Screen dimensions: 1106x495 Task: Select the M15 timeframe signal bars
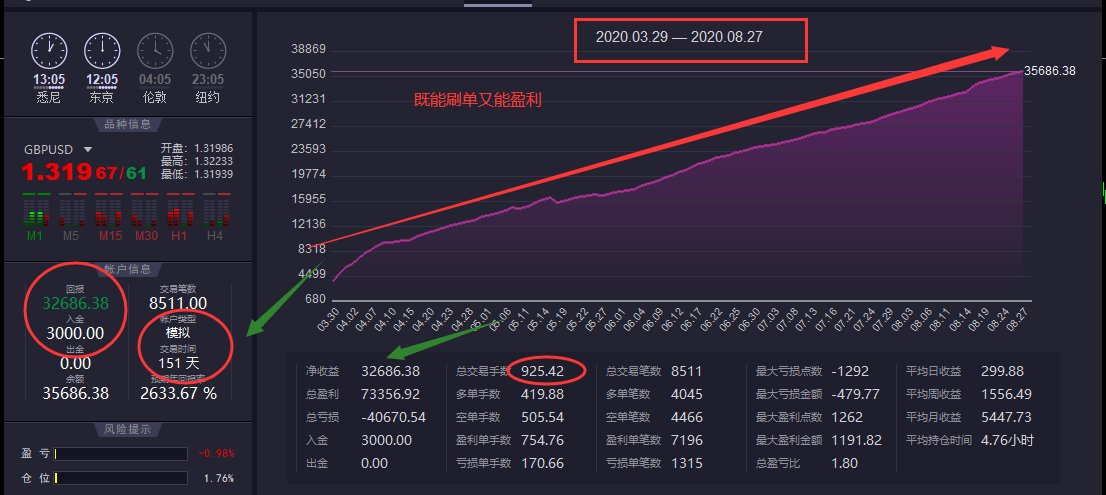(x=107, y=212)
